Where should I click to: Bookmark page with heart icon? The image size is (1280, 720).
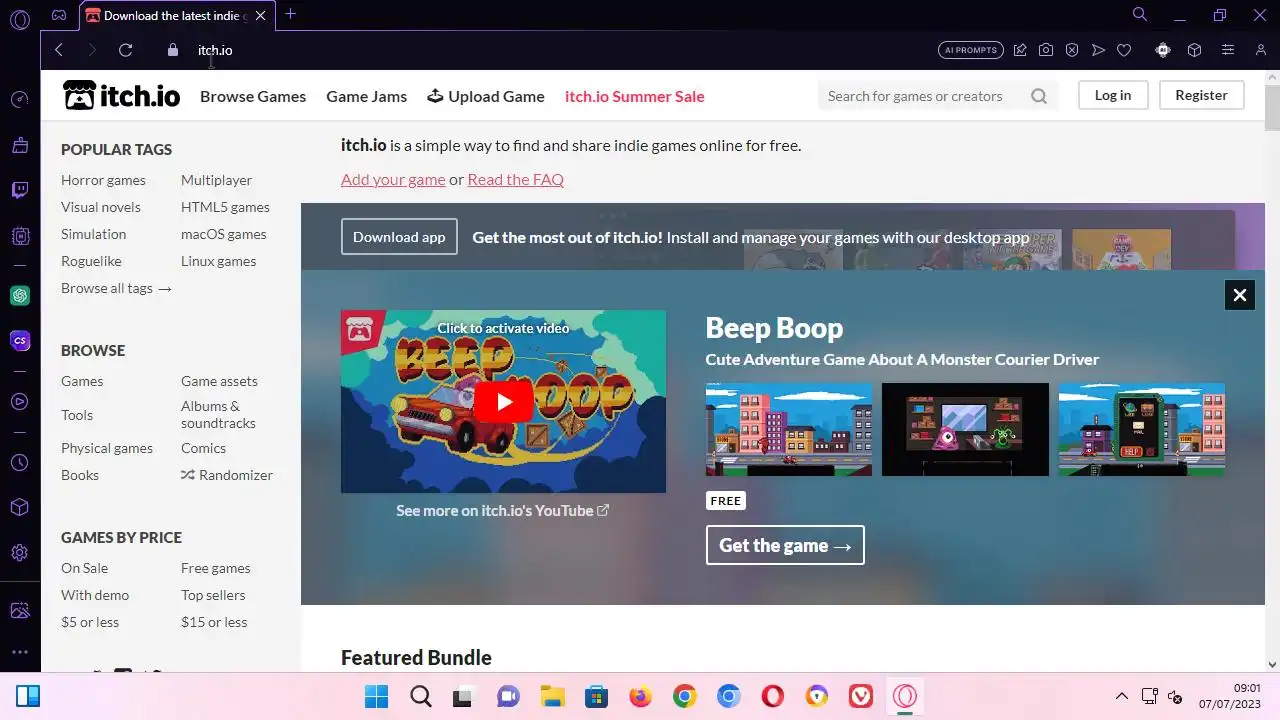click(x=1124, y=50)
